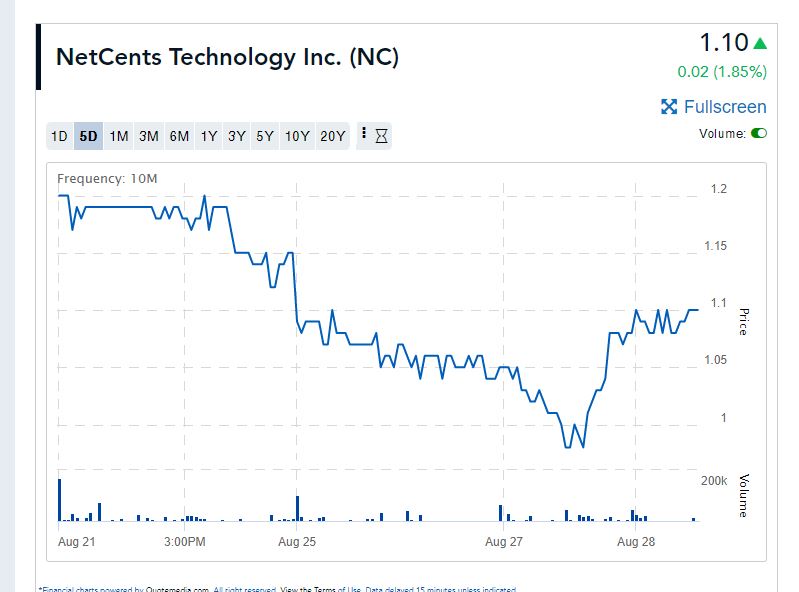Toggle the Volume switch off

[758, 133]
